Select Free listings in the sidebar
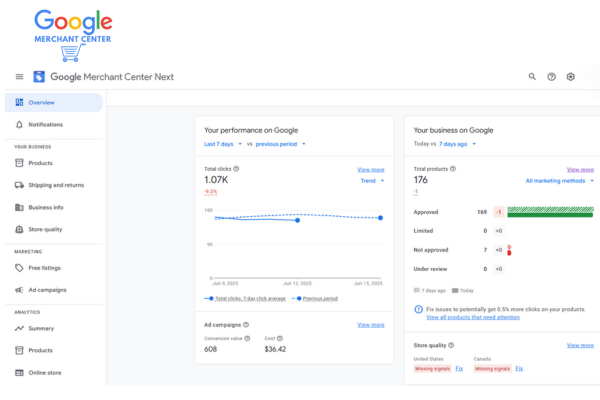This screenshot has height=400, width=600. point(54,268)
